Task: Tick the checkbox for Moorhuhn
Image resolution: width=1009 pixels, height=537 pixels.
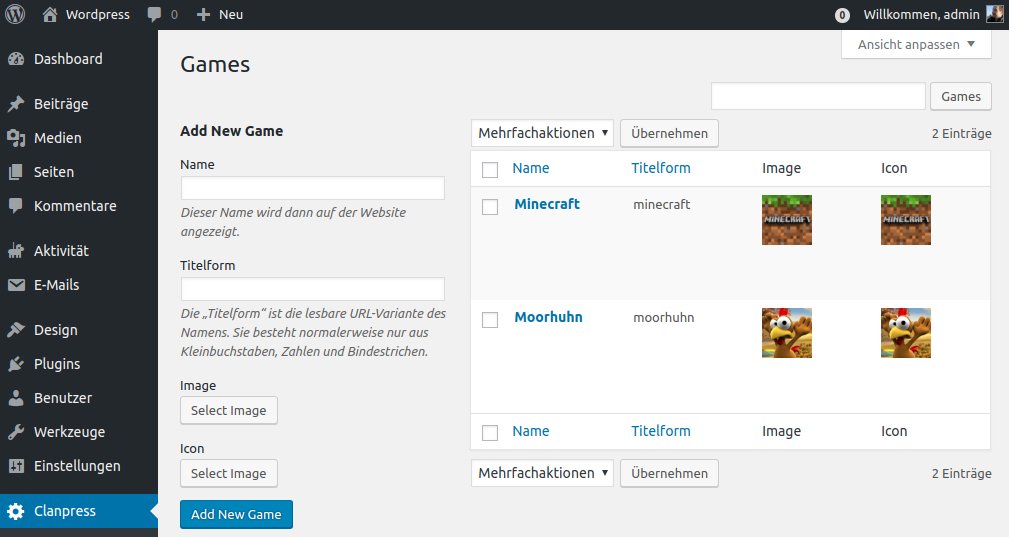Action: (490, 320)
